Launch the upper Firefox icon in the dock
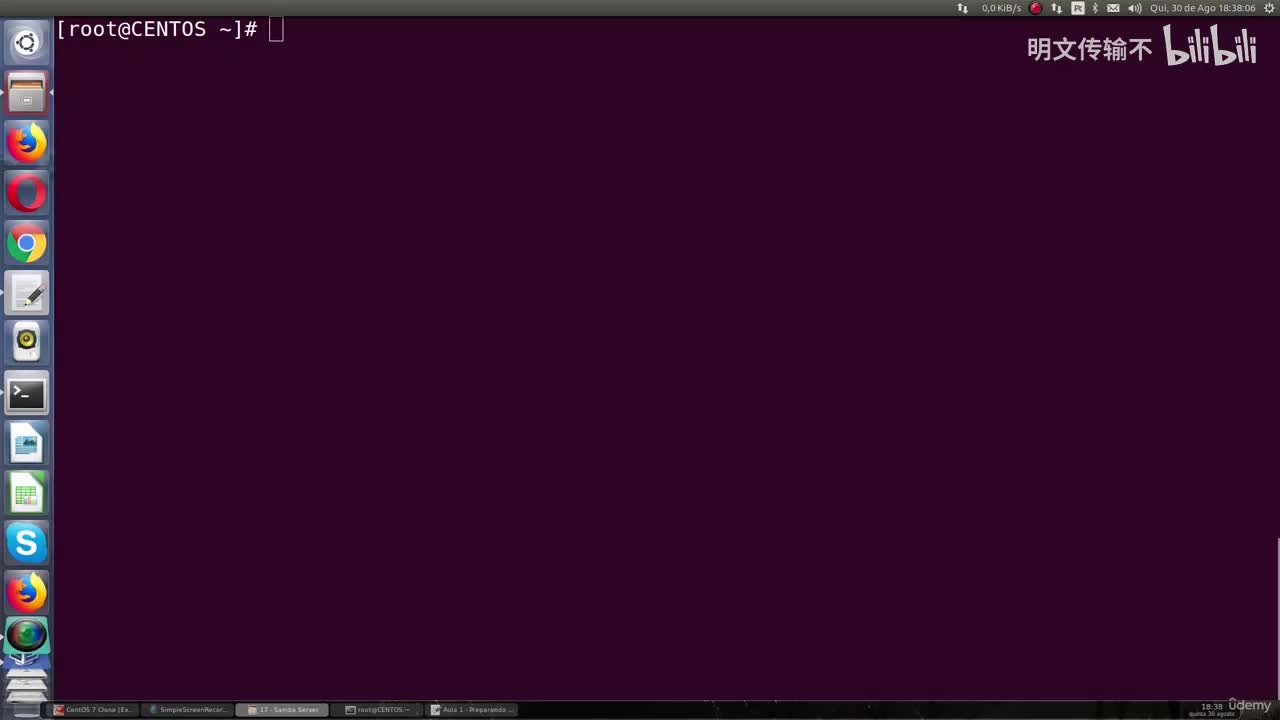The width and height of the screenshot is (1280, 720). point(26,143)
